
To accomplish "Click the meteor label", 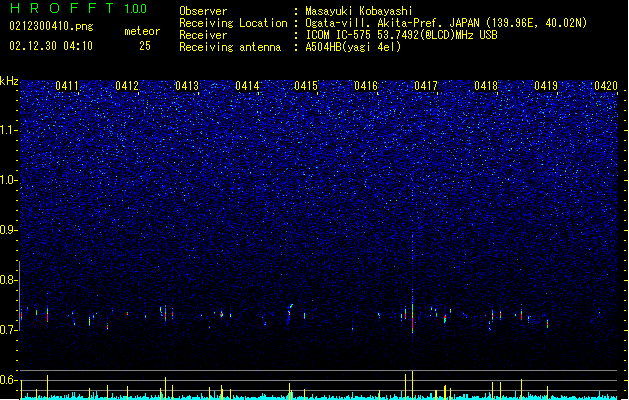I will point(142,31).
